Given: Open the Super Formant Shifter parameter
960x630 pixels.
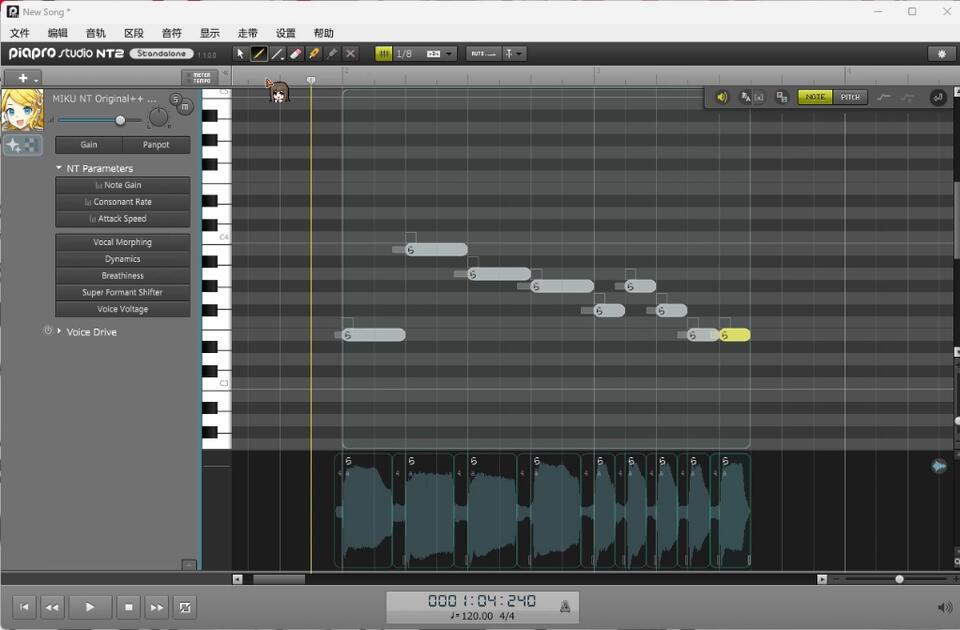Looking at the screenshot, I should click(x=122, y=293).
